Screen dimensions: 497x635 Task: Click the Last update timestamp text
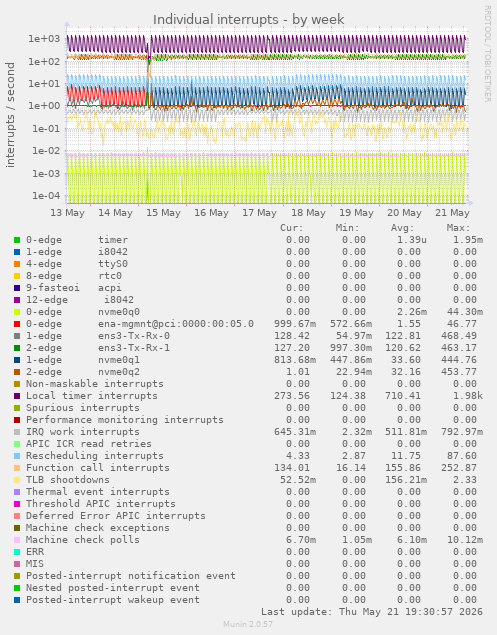[x=371, y=612]
